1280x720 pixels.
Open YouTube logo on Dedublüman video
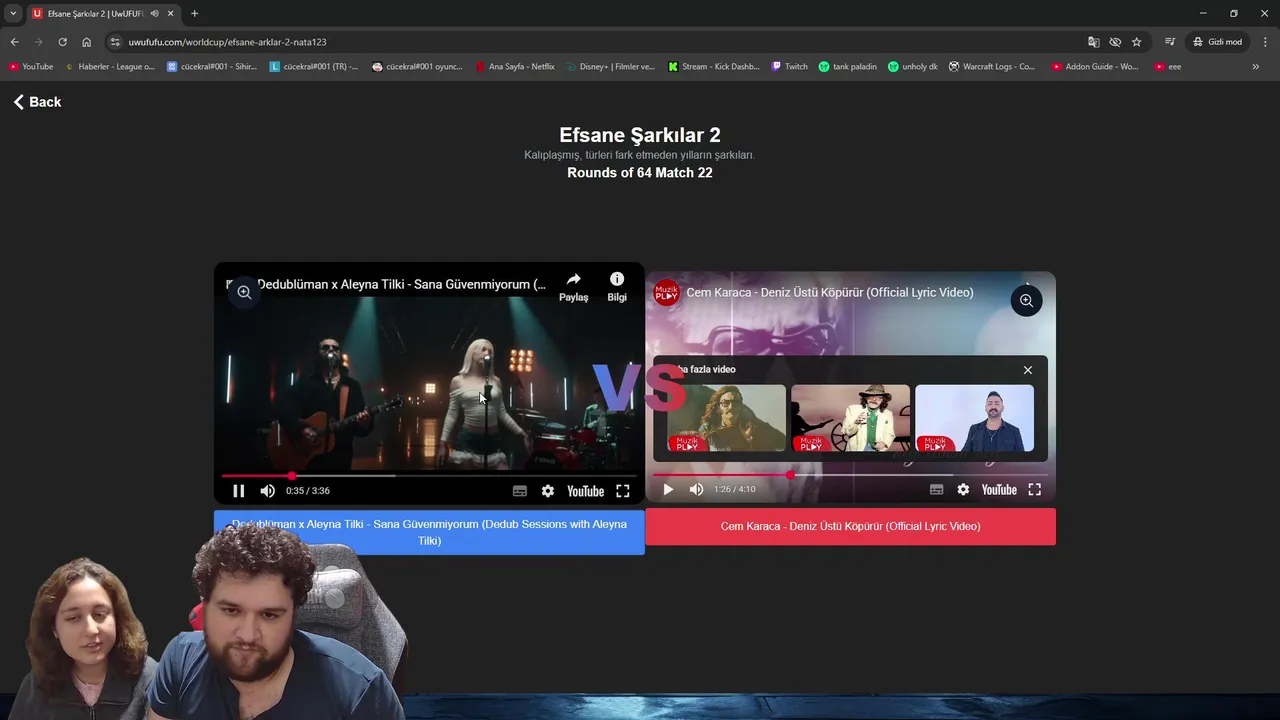click(x=585, y=491)
